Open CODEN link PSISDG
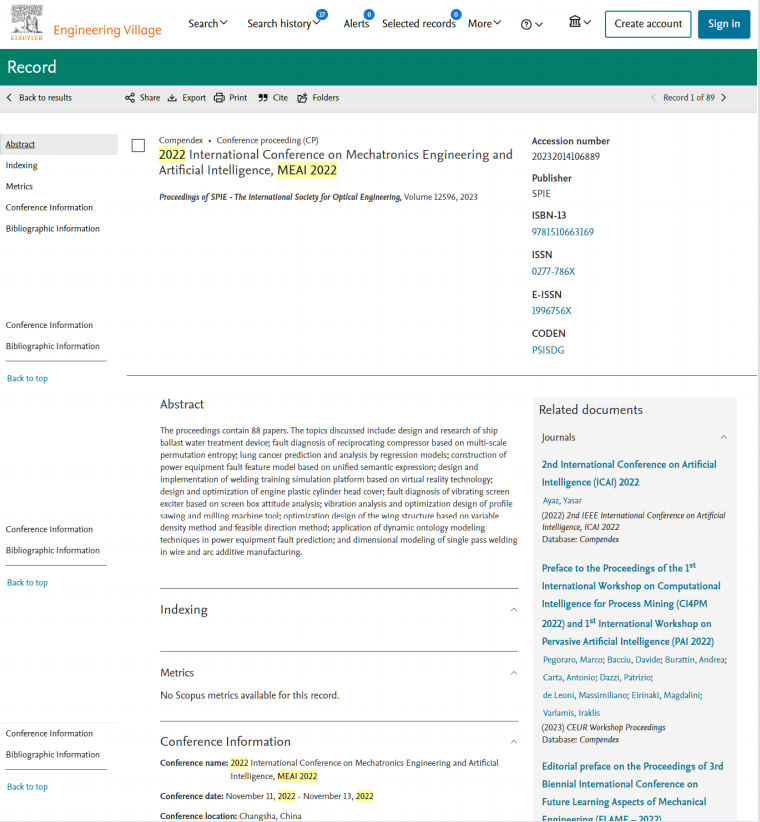 [x=548, y=350]
